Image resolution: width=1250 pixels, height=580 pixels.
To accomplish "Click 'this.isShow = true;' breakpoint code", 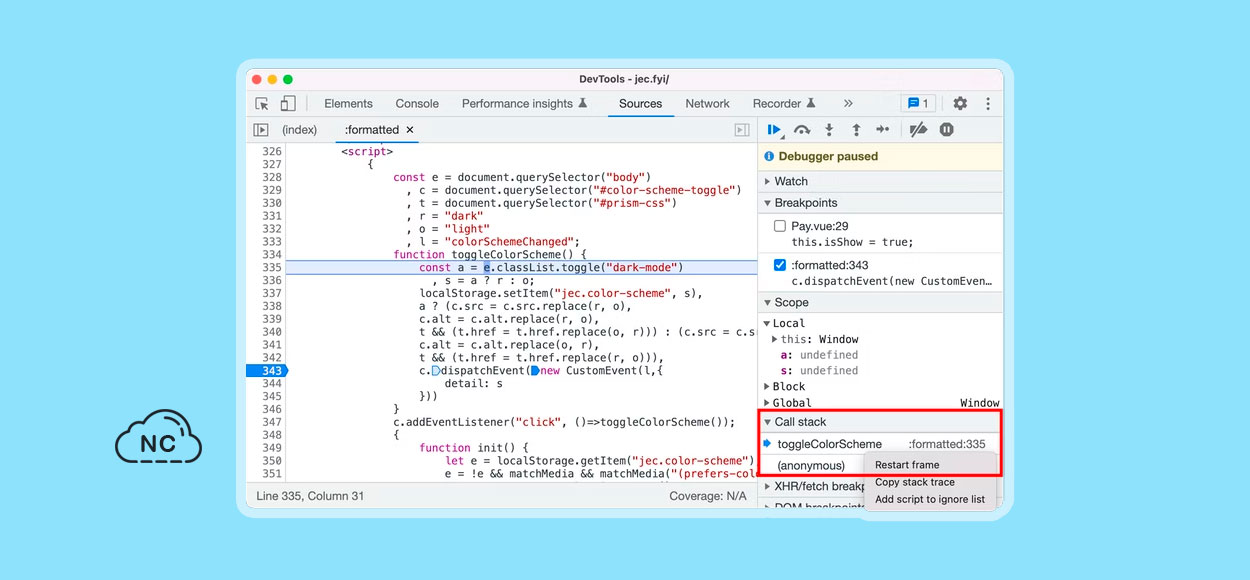I will click(x=852, y=242).
